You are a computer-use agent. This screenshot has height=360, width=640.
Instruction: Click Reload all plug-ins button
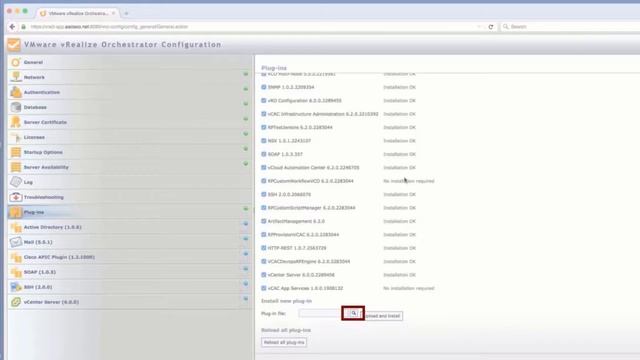(284, 342)
